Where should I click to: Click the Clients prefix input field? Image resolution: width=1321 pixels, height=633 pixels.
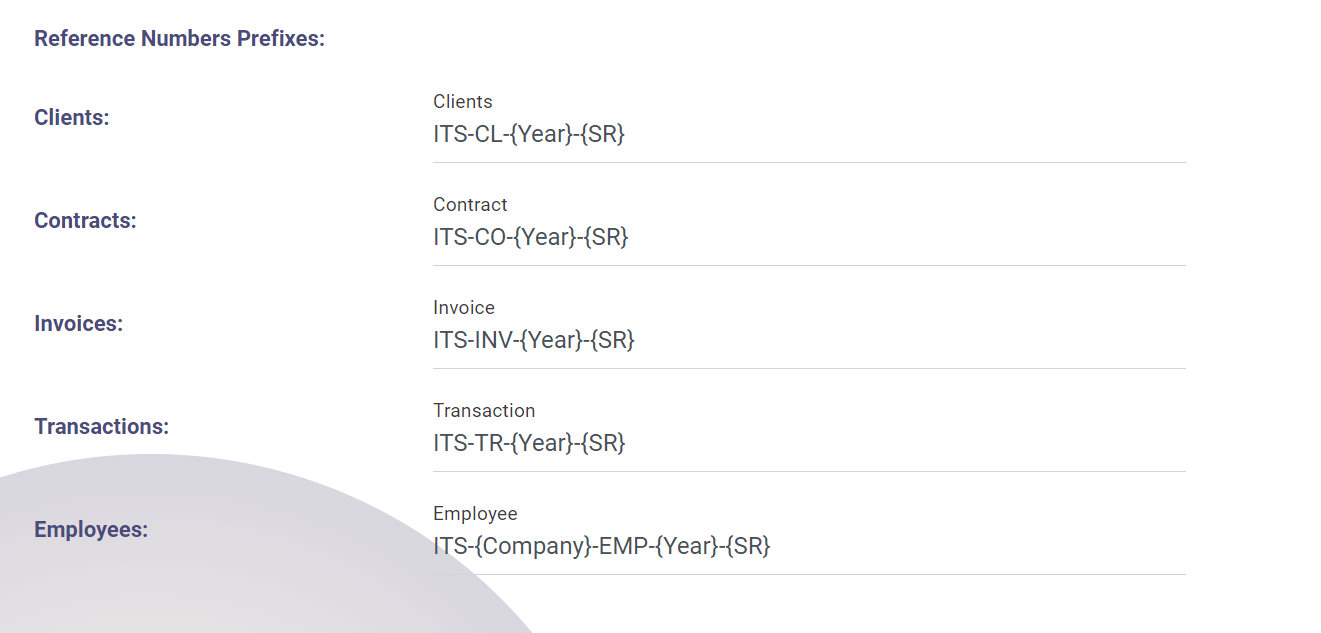808,134
